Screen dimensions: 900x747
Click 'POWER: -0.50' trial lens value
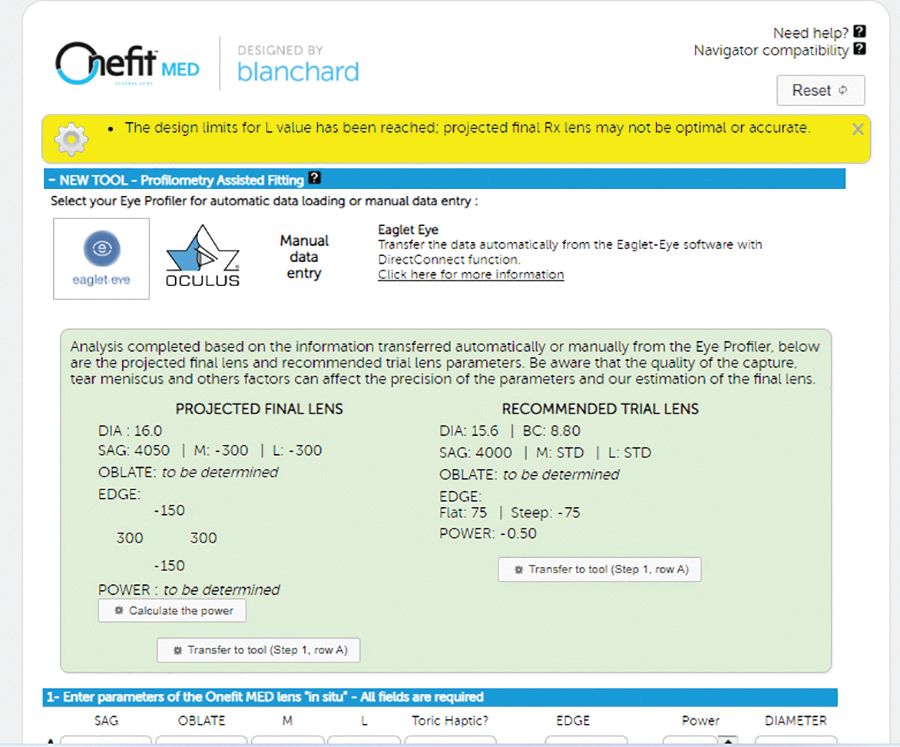(x=488, y=533)
